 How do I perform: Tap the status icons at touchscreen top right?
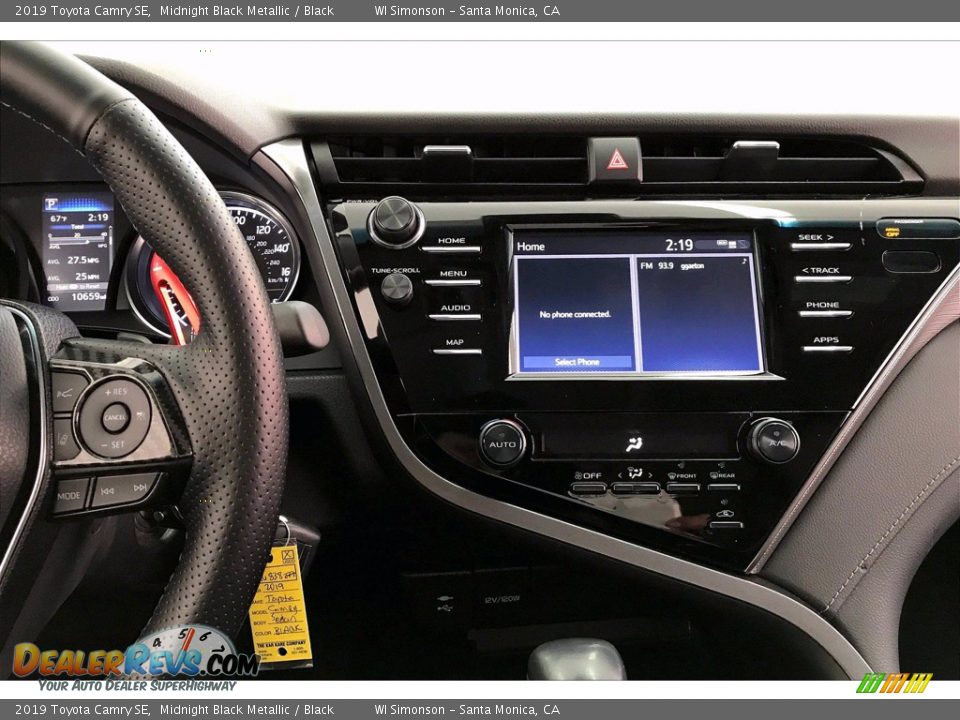(732, 244)
